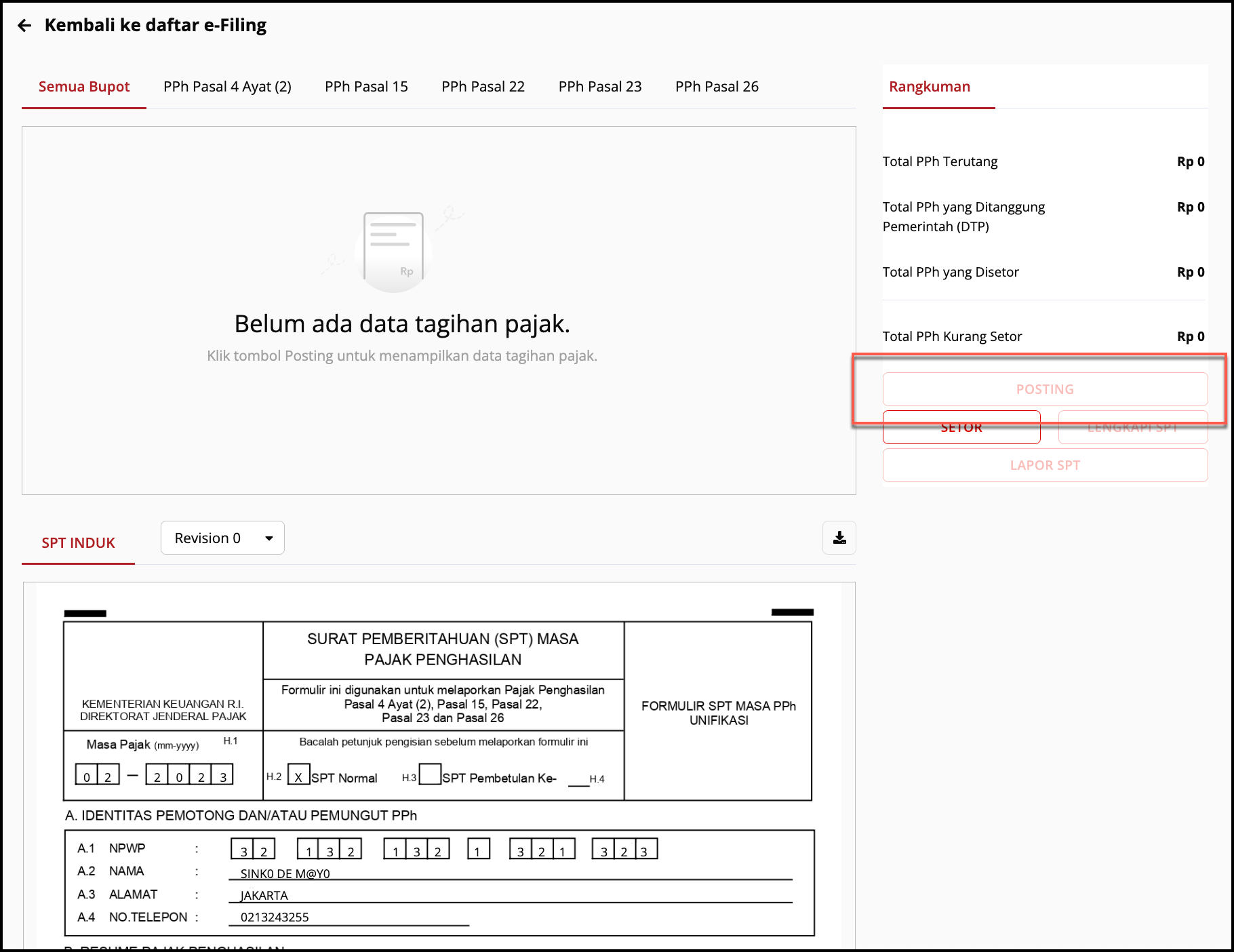Open the SPT INDUK tab
Screen dimensions: 1234x952
(78, 543)
